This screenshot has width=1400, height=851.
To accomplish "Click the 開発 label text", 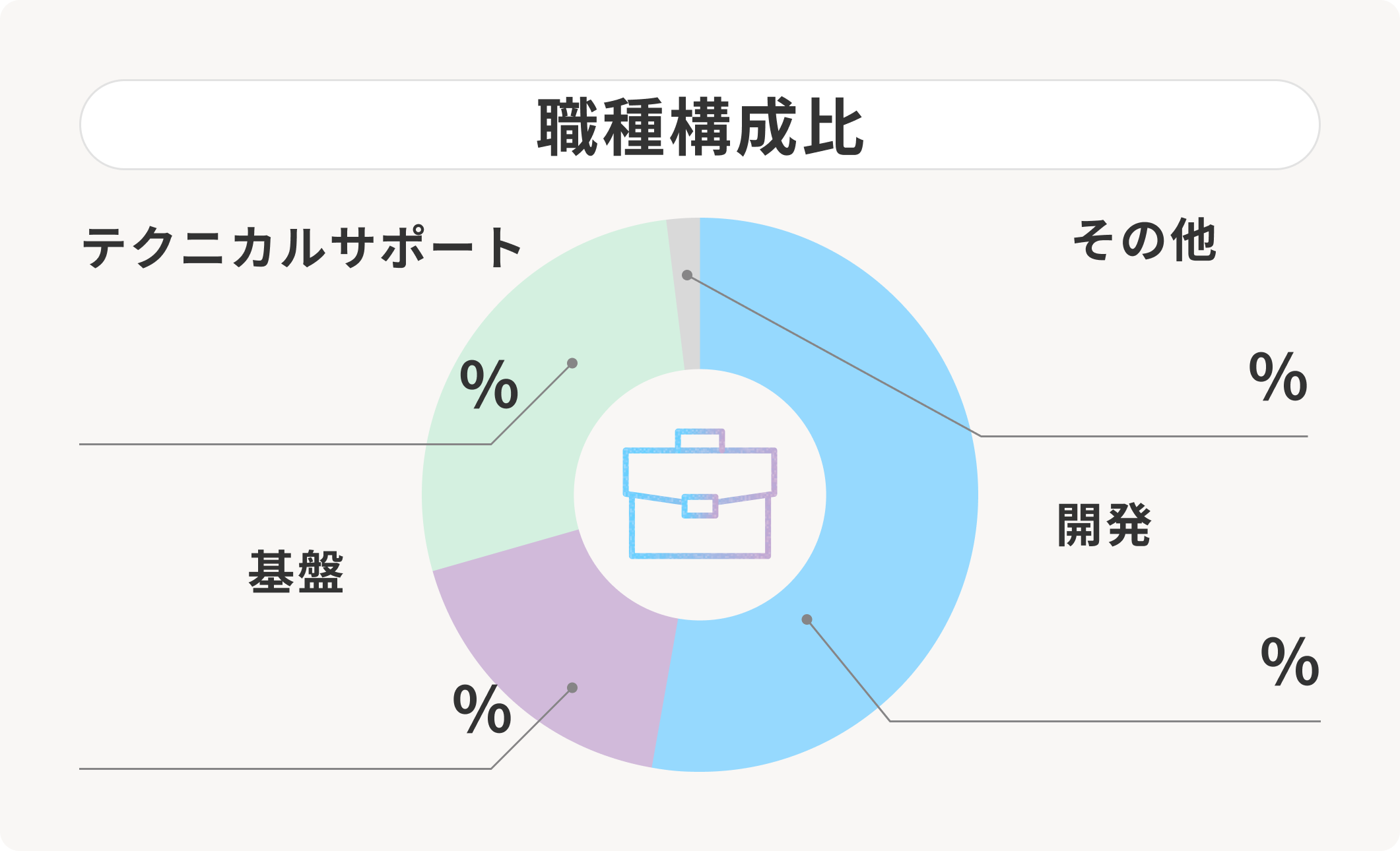I will [x=1104, y=525].
